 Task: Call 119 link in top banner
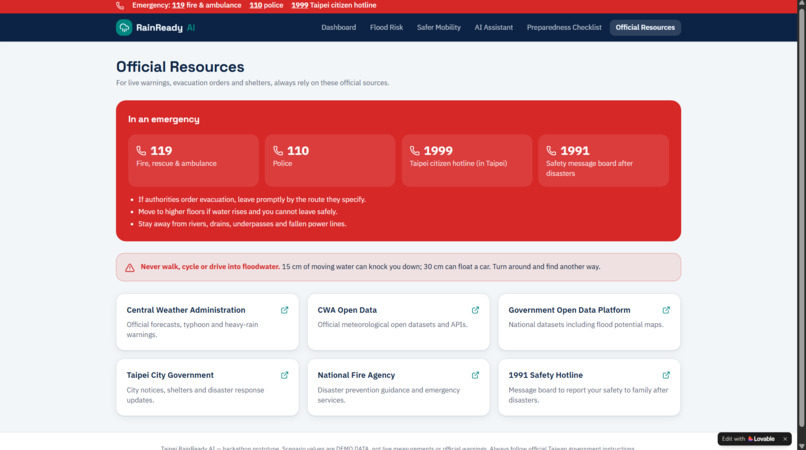pyautogui.click(x=178, y=5)
